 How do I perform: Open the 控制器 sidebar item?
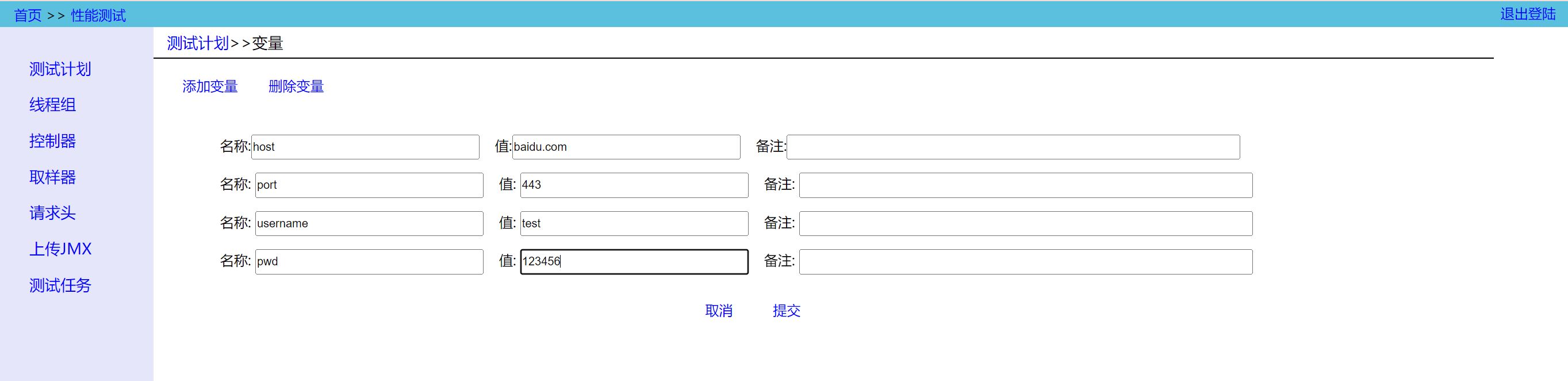(x=52, y=142)
